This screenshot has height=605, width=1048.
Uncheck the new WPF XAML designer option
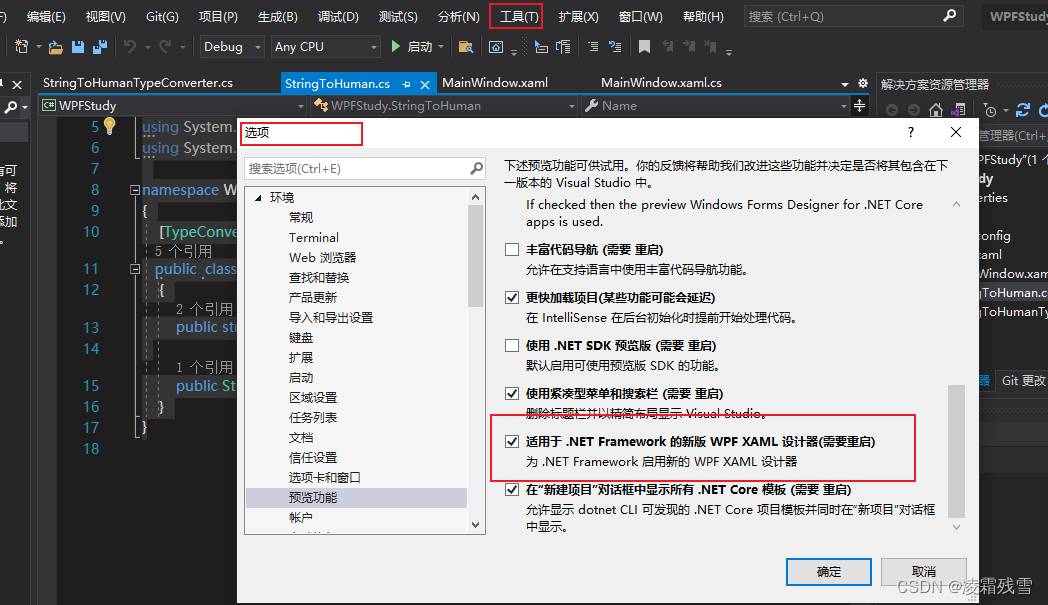(512, 443)
